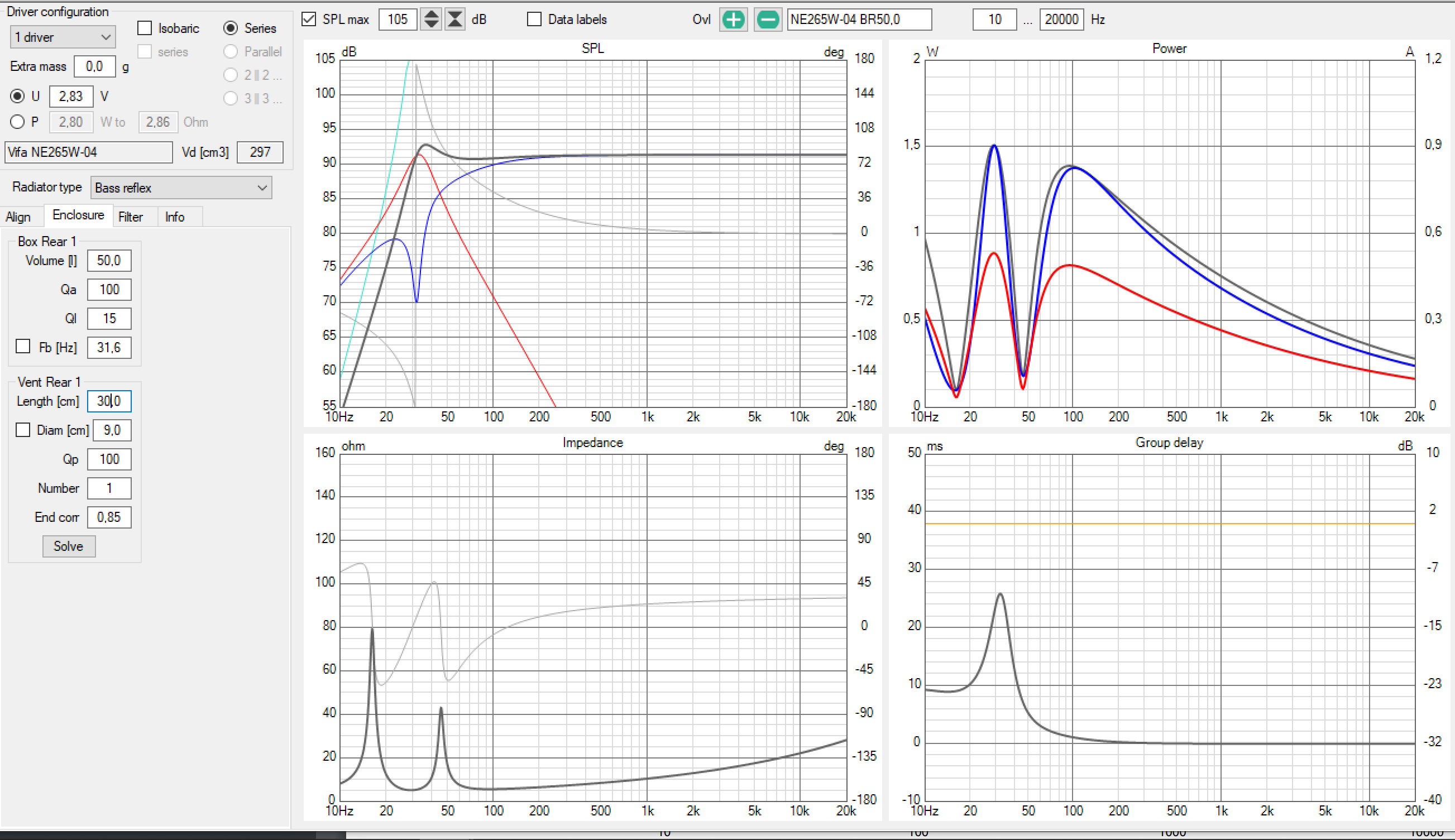The width and height of the screenshot is (1455, 840).
Task: Open the Radiator type Bass reflex dropdown
Action: [x=181, y=188]
